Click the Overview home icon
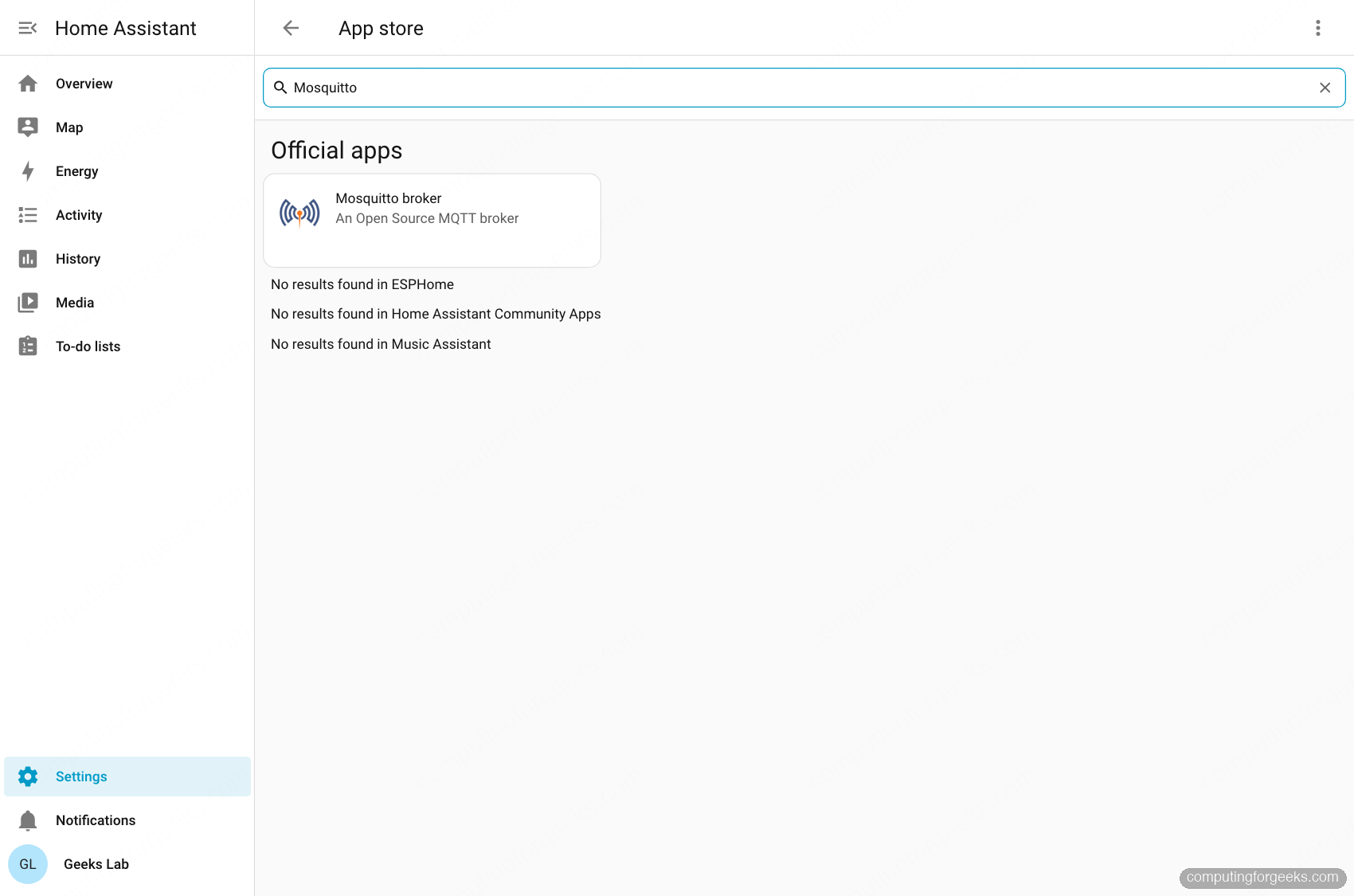1354x896 pixels. click(x=28, y=84)
